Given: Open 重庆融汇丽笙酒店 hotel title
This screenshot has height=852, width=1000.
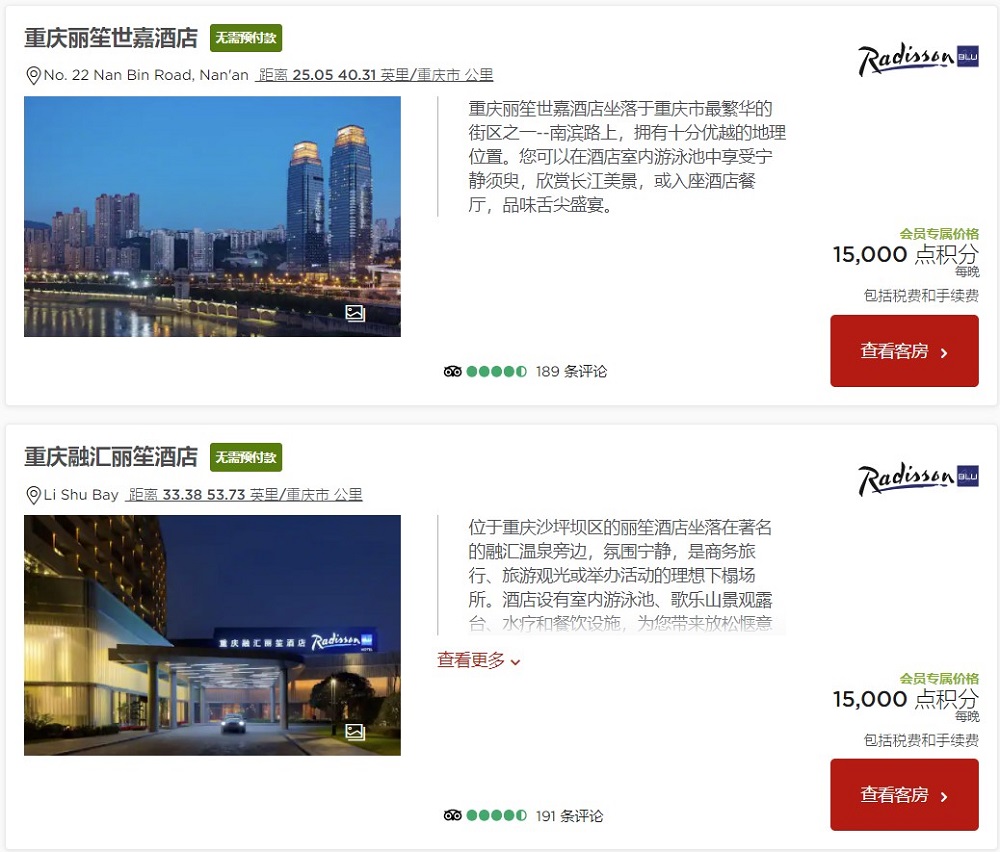Looking at the screenshot, I should tap(111, 457).
